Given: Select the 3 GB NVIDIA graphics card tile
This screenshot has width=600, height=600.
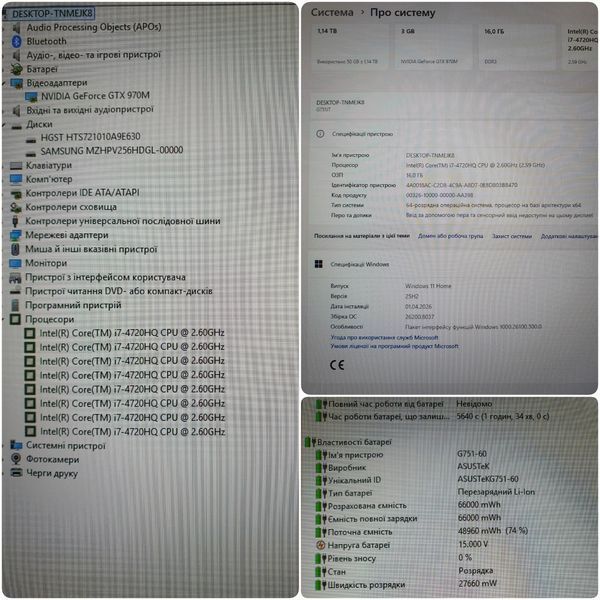Looking at the screenshot, I should pyautogui.click(x=433, y=46).
